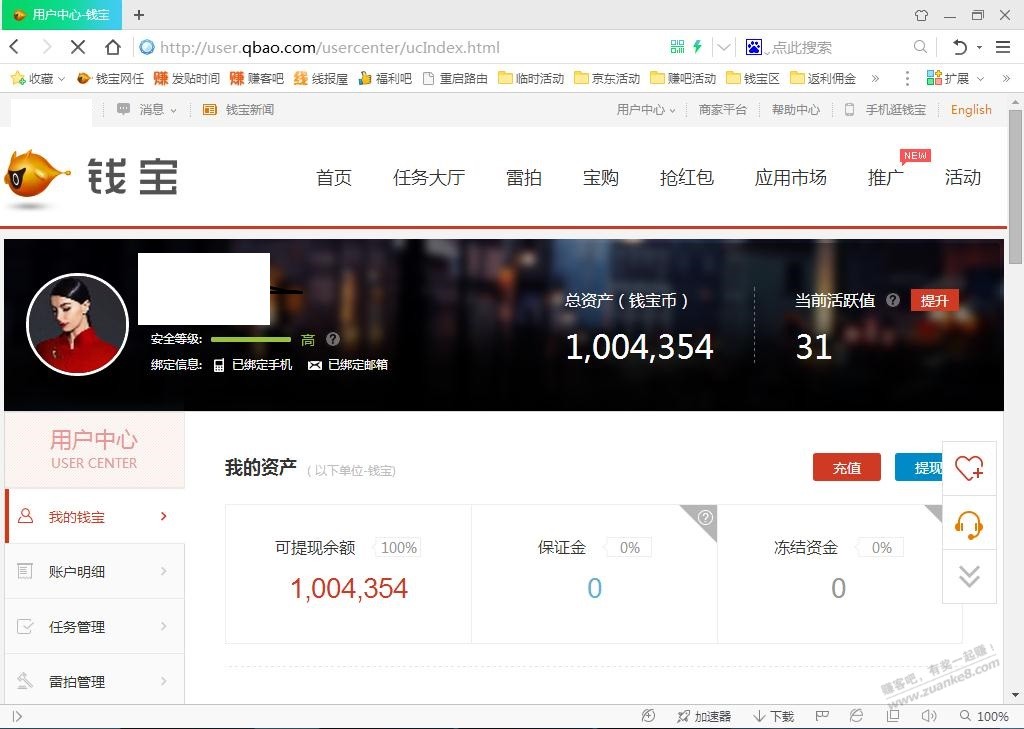
Task: Open the 赚吧活动 bookmark folder
Action: (x=683, y=78)
